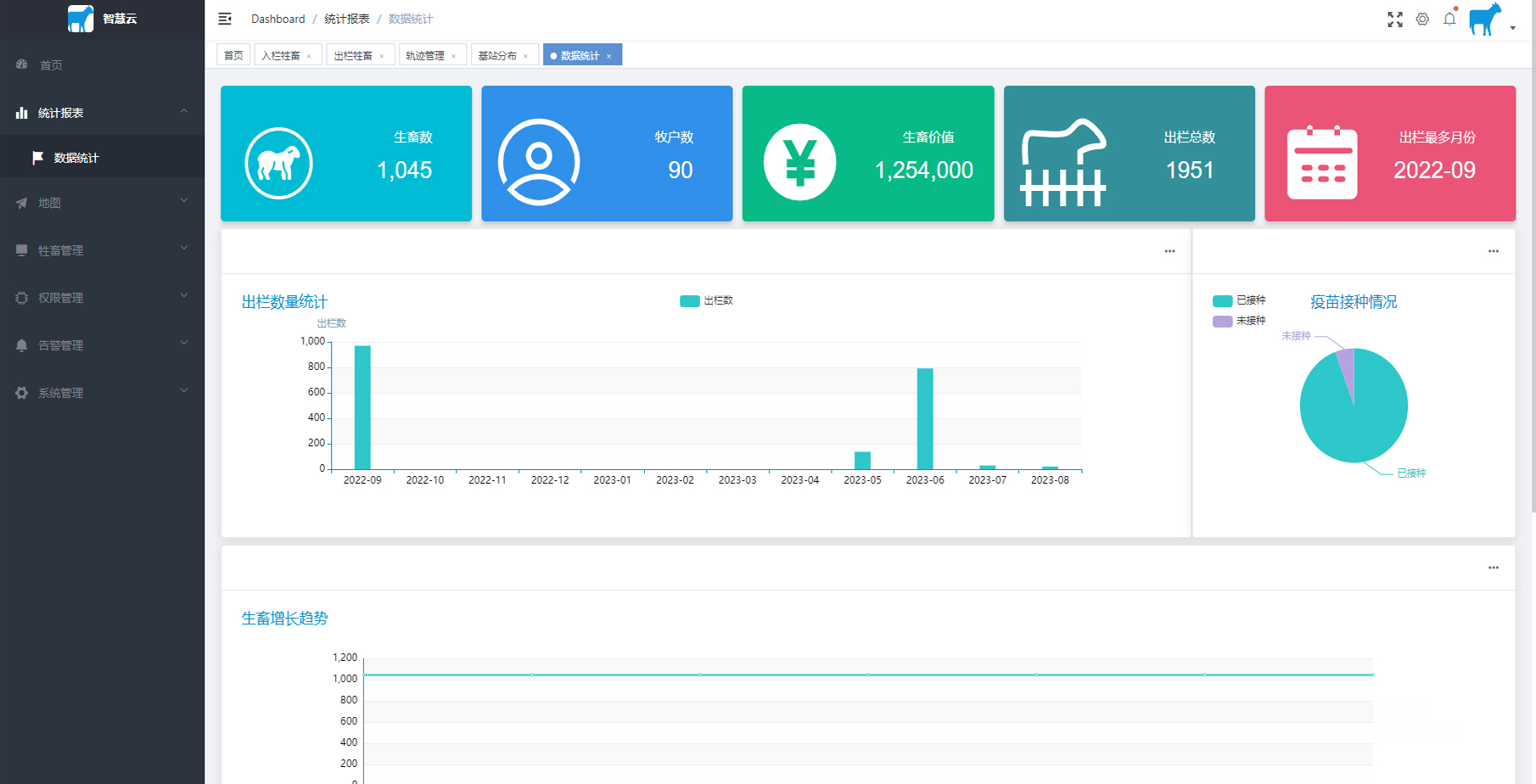Image resolution: width=1536 pixels, height=784 pixels.
Task: Close the 轨迹管理 tab
Action: (454, 57)
